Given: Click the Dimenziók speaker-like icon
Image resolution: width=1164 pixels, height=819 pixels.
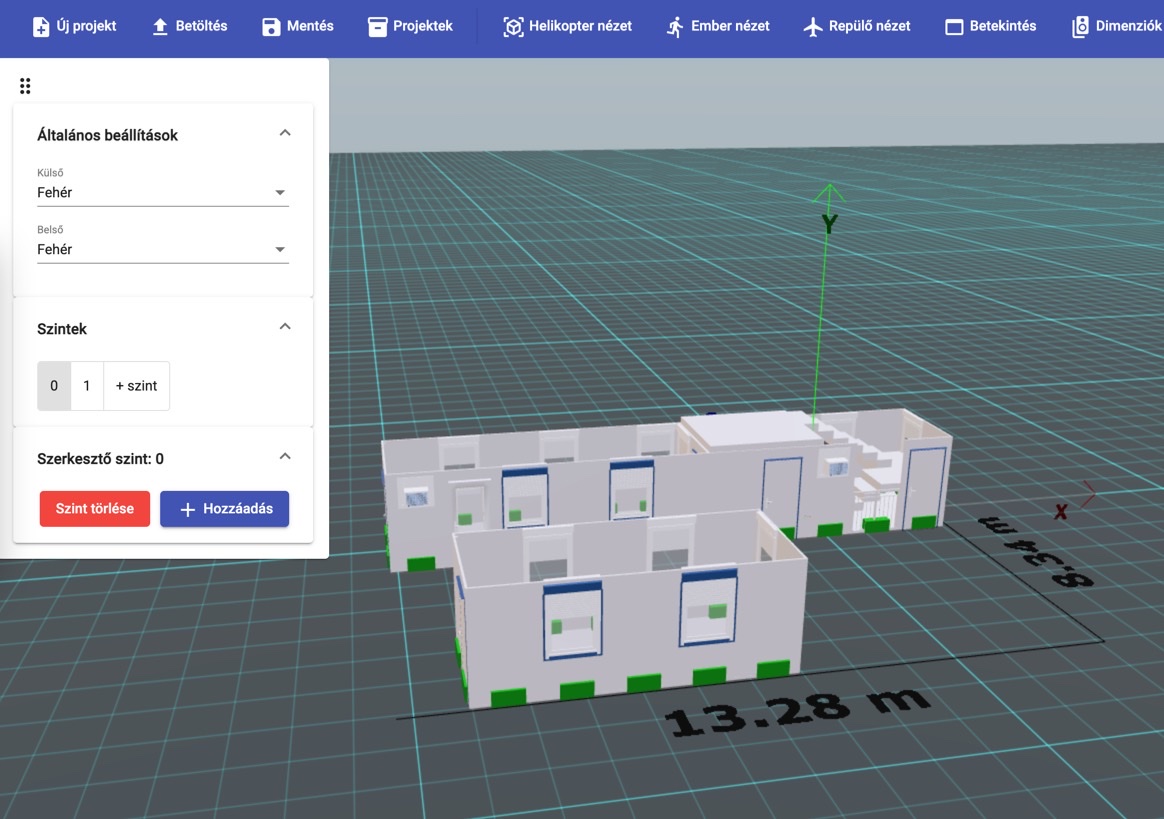Looking at the screenshot, I should click(x=1081, y=27).
